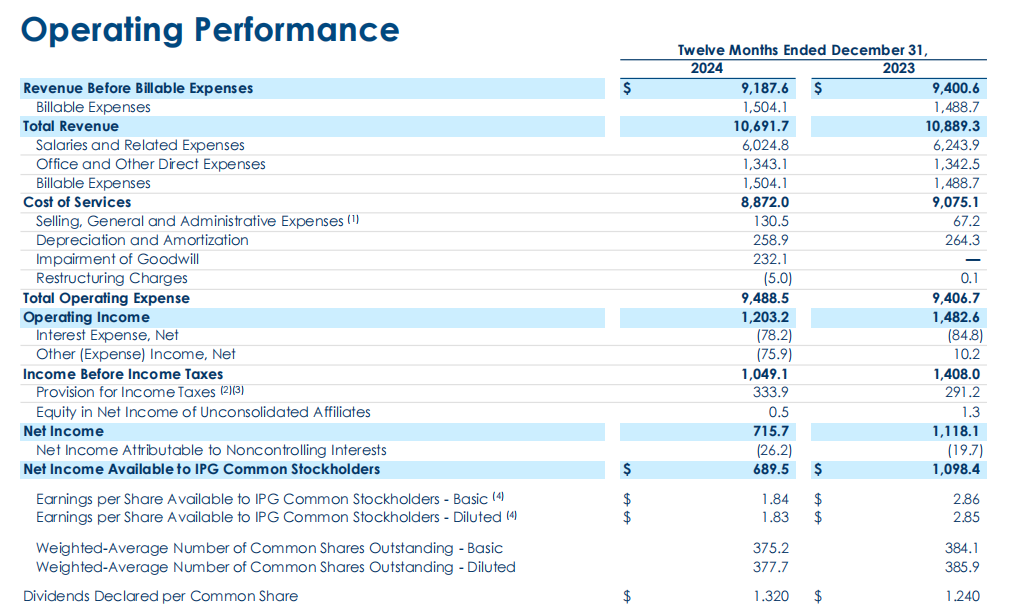Click the Revenue Before Billable Expenses row label

pyautogui.click(x=138, y=88)
